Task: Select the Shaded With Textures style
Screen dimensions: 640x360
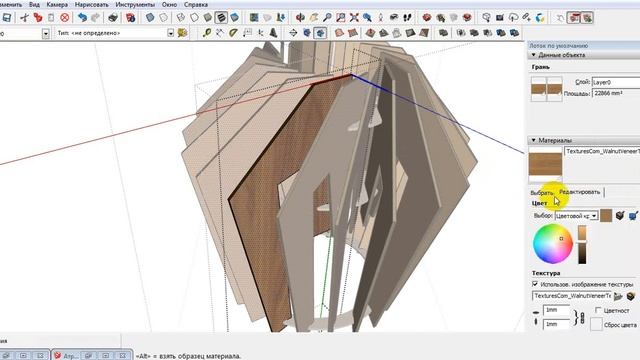Action: pos(221,18)
